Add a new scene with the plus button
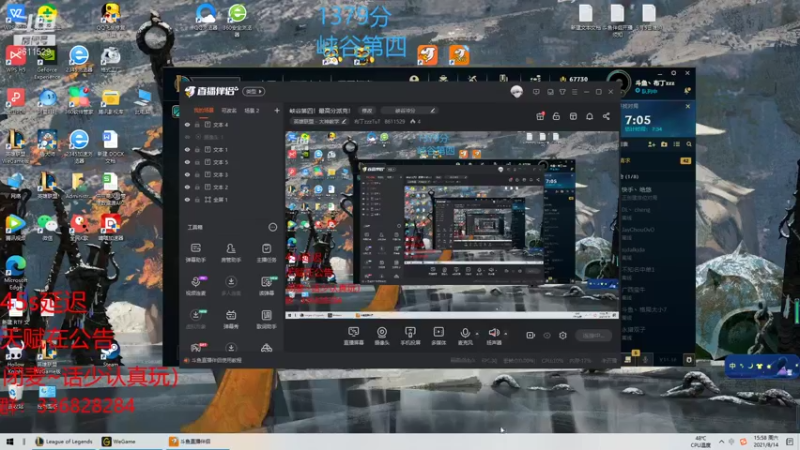Image resolution: width=800 pixels, height=450 pixels. click(x=277, y=110)
